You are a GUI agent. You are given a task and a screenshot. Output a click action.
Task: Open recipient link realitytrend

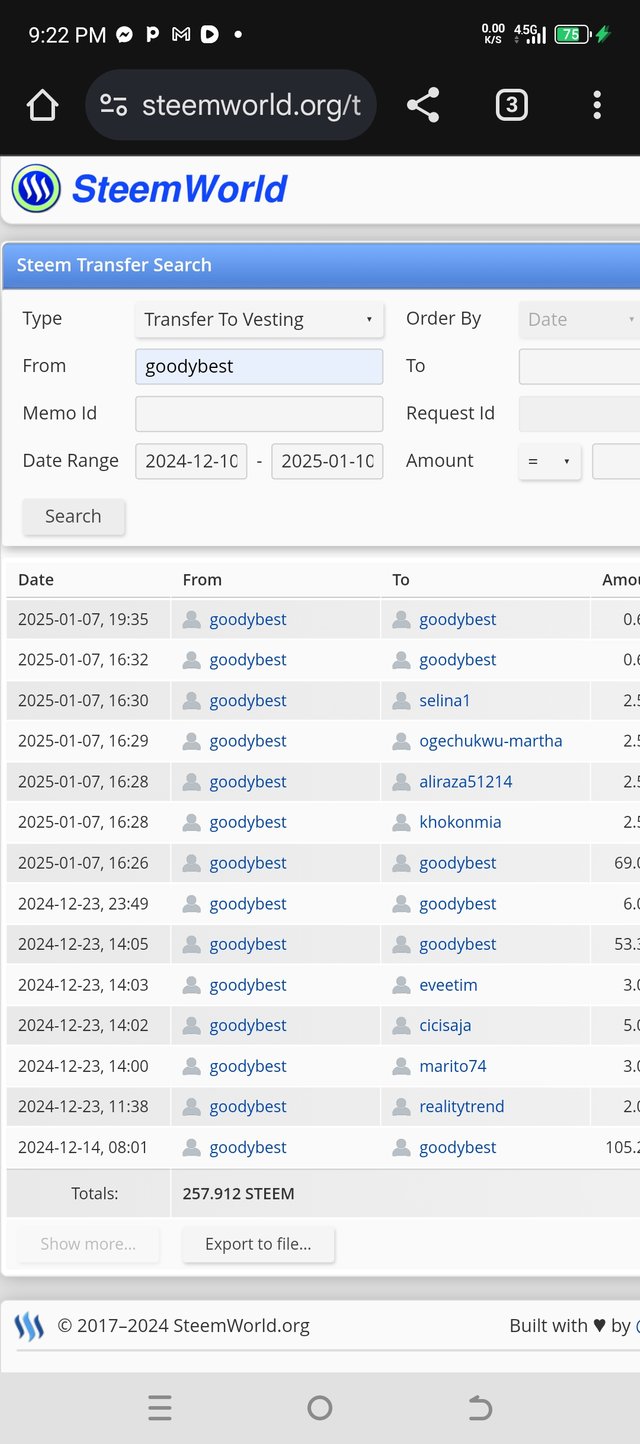pos(462,1107)
